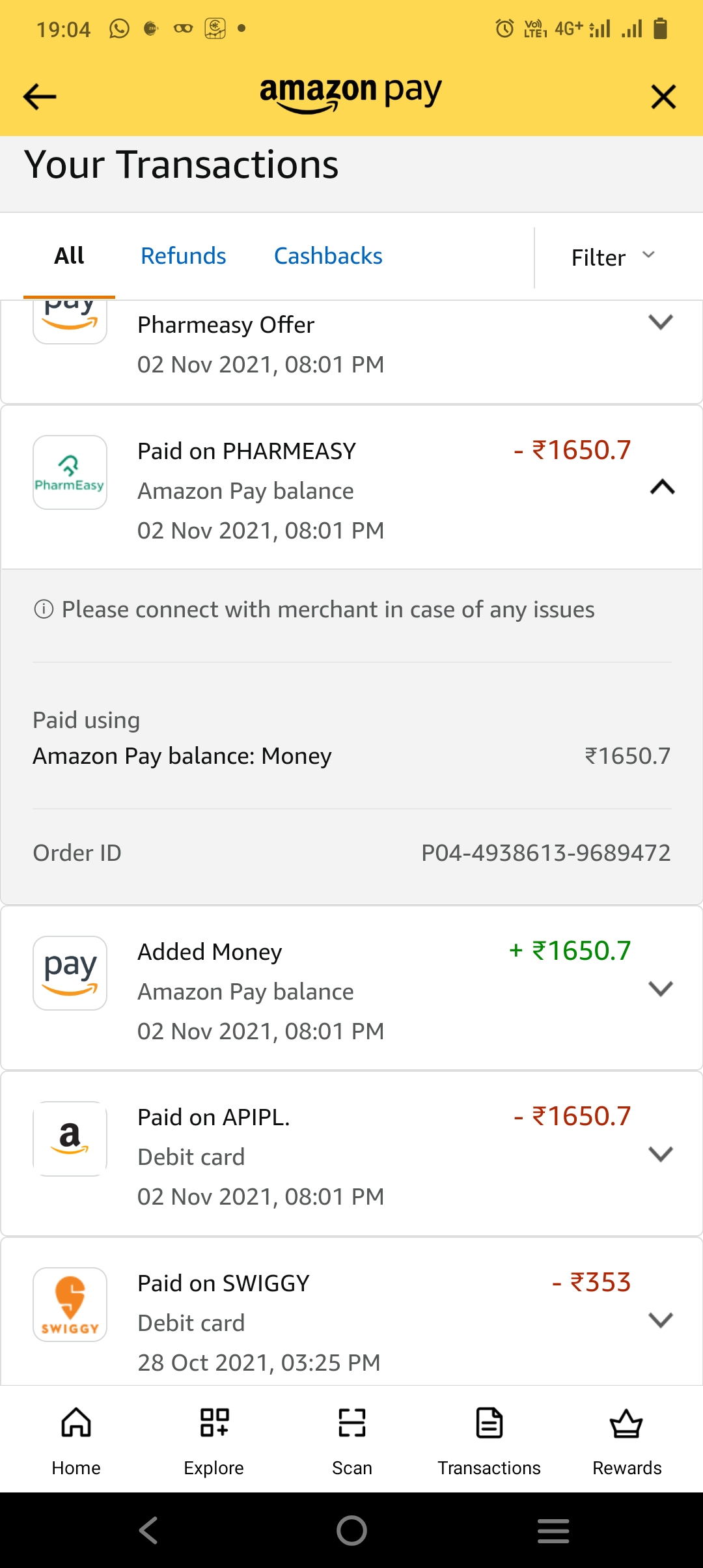The height and width of the screenshot is (1568, 703).
Task: Switch to the Refunds tab
Action: click(x=183, y=256)
